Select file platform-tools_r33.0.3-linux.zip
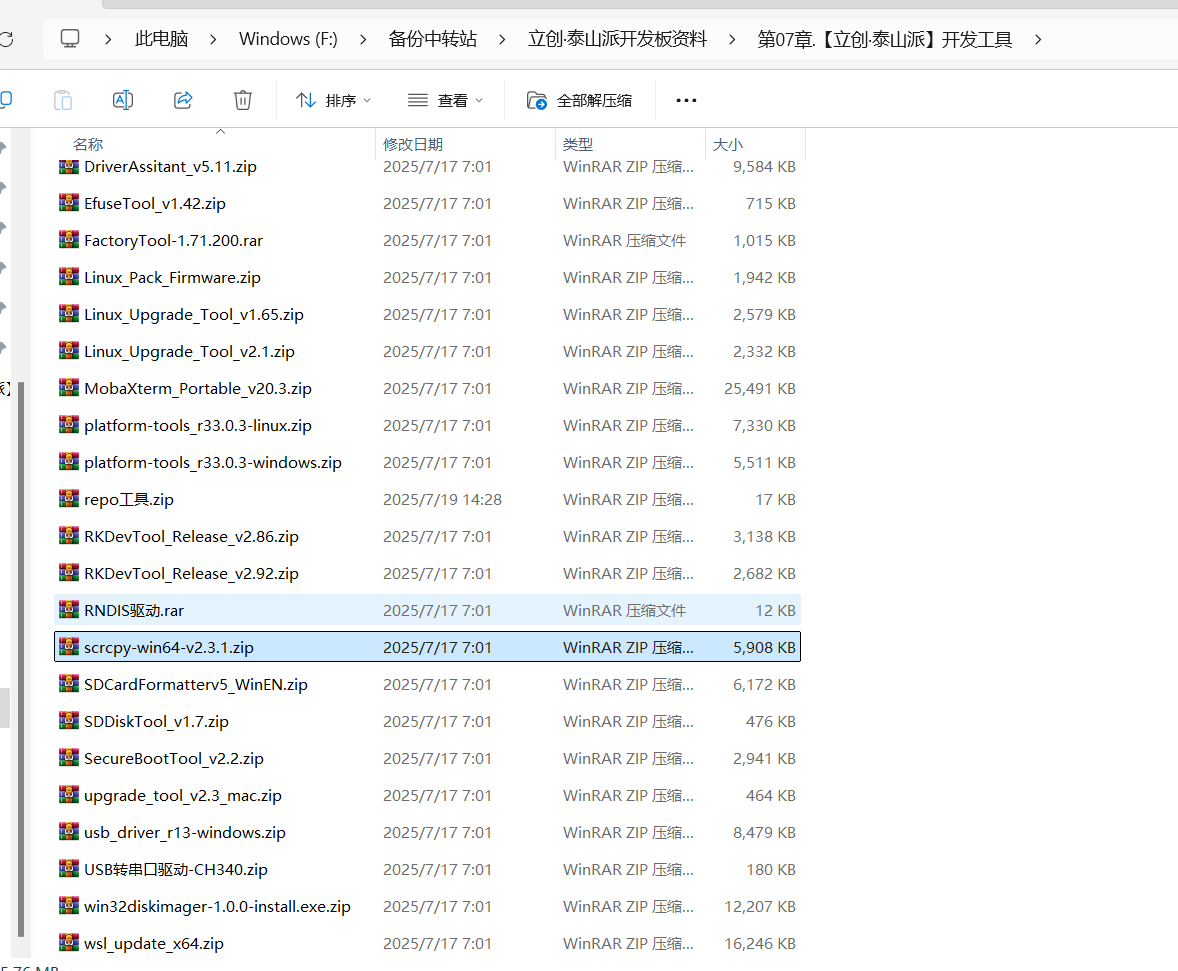Screen dimensions: 1178x971 pos(427,425)
